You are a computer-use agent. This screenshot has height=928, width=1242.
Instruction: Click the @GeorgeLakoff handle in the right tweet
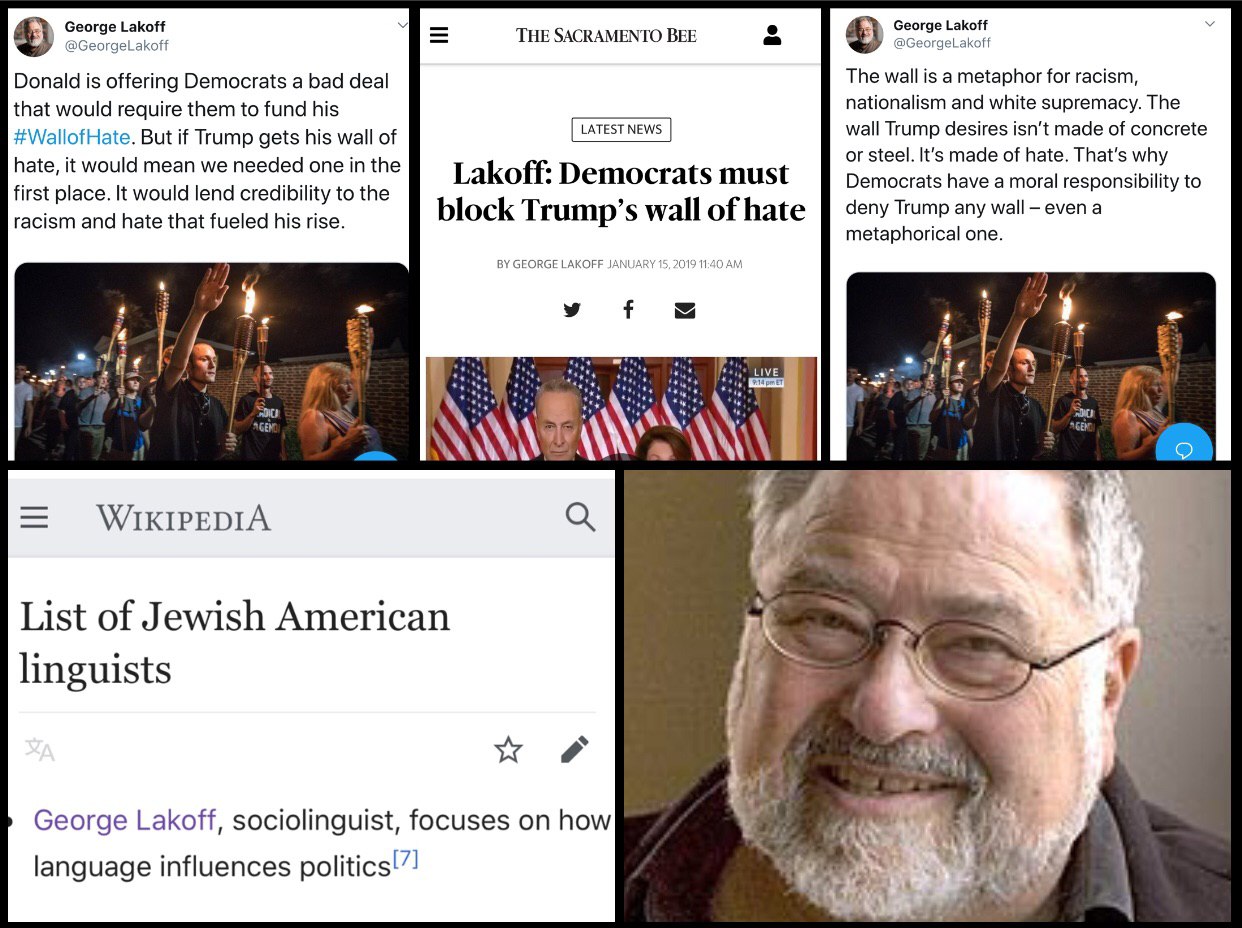pos(942,43)
